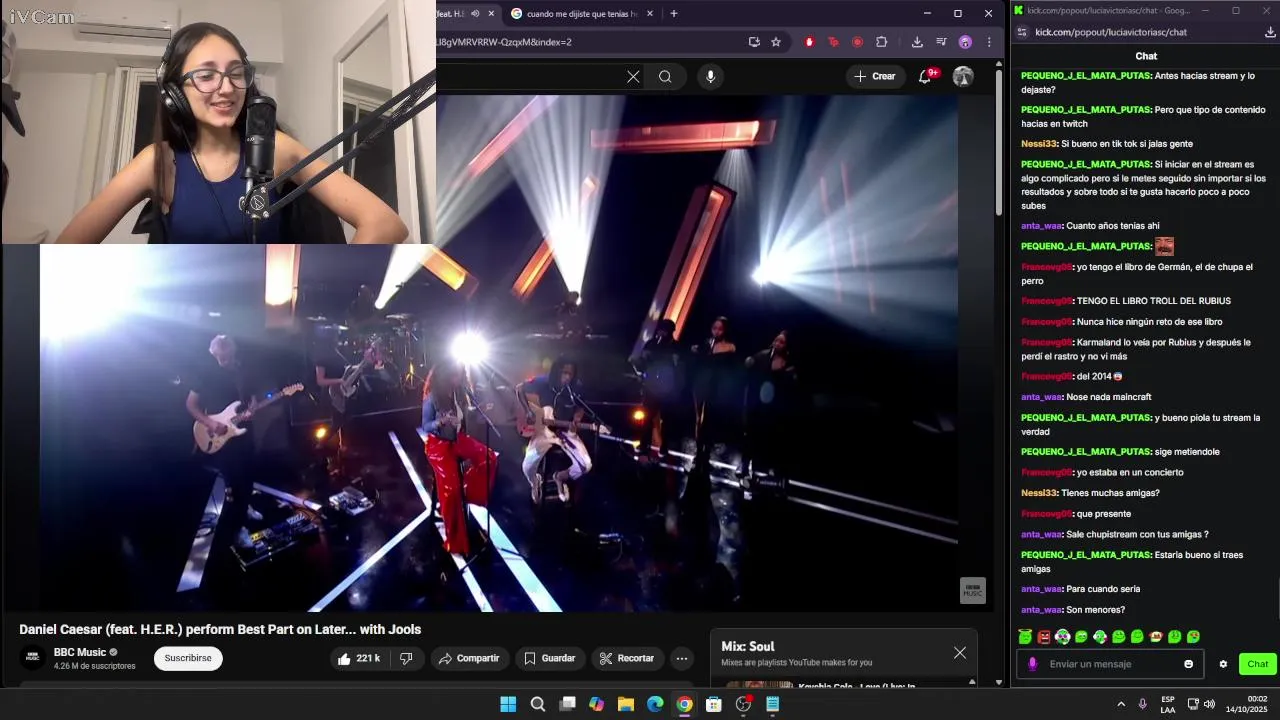Open a new Chrome tab
This screenshot has height=720, width=1280.
tap(674, 14)
